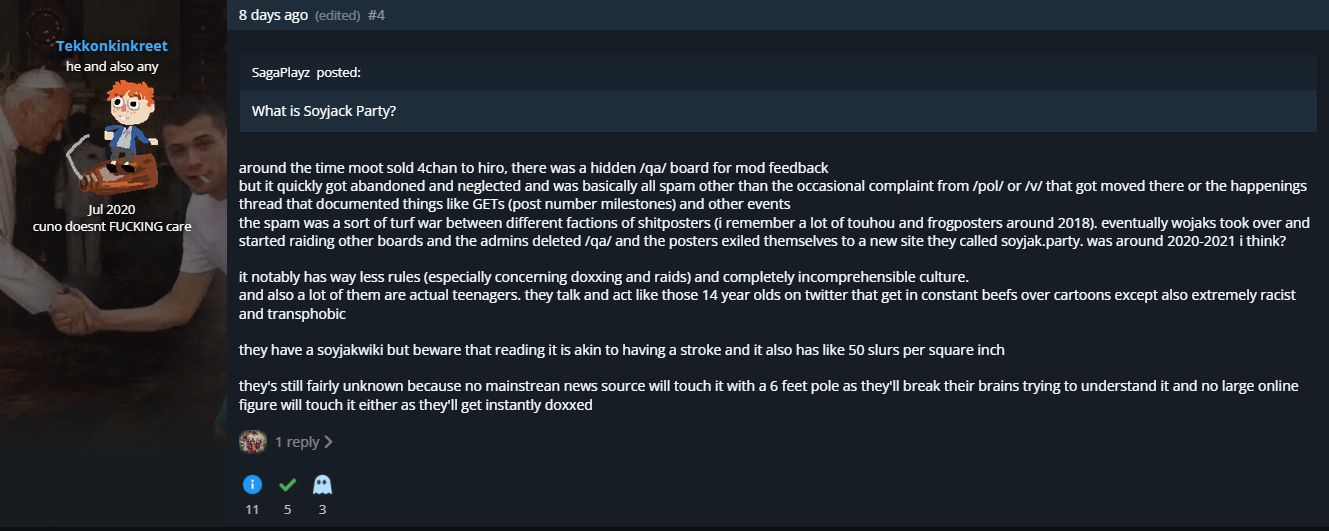Image resolution: width=1329 pixels, height=531 pixels.
Task: Click the status cuno doesnt FUCKING care
Action: pyautogui.click(x=112, y=226)
